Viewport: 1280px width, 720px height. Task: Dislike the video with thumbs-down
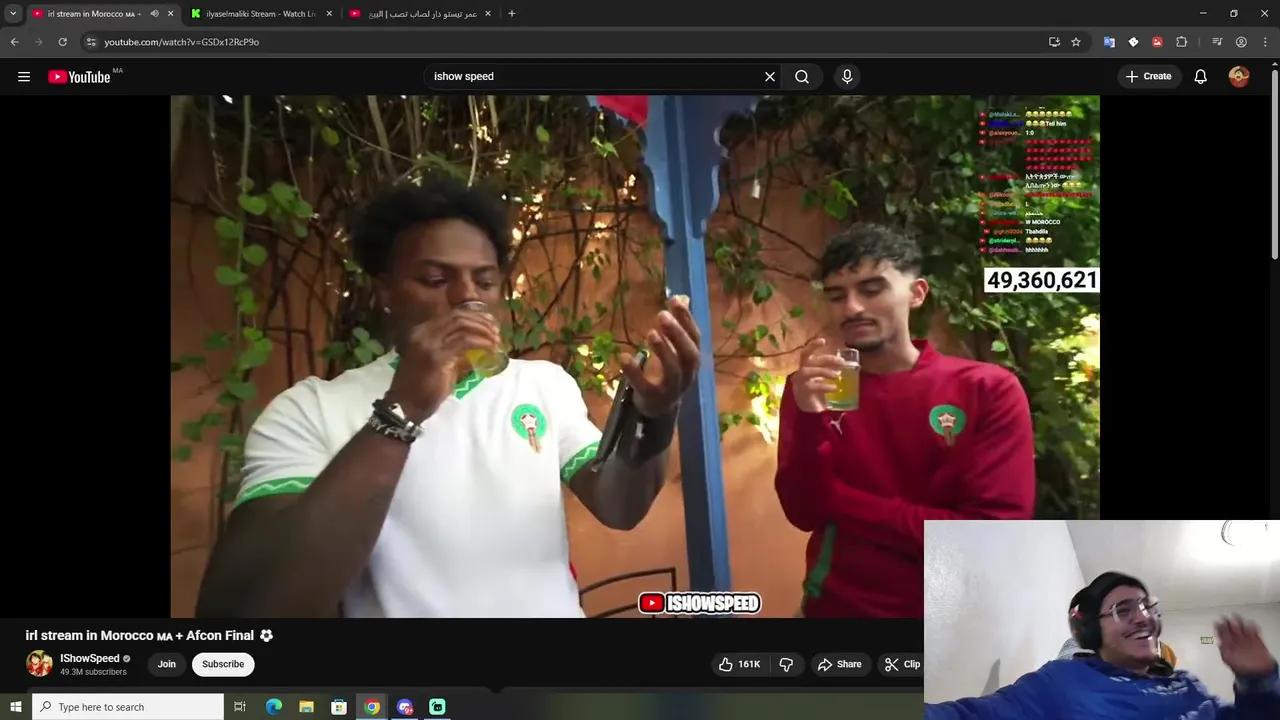(786, 664)
